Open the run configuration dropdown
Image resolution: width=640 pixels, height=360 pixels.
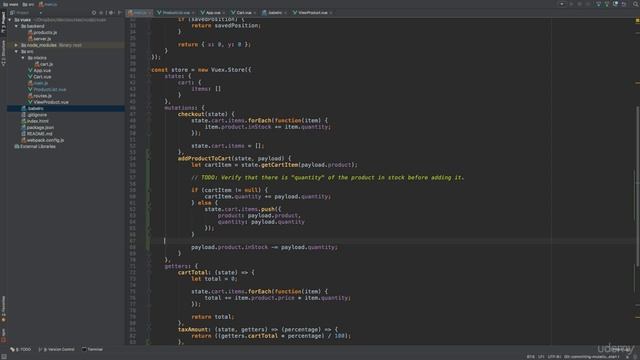[562, 4]
